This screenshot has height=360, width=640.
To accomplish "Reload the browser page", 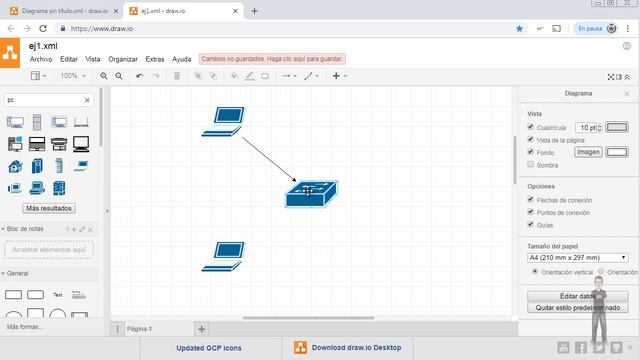I will [x=43, y=29].
